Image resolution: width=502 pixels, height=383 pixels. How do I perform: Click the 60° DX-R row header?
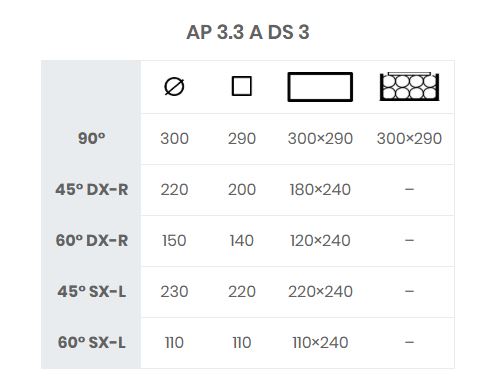(92, 241)
